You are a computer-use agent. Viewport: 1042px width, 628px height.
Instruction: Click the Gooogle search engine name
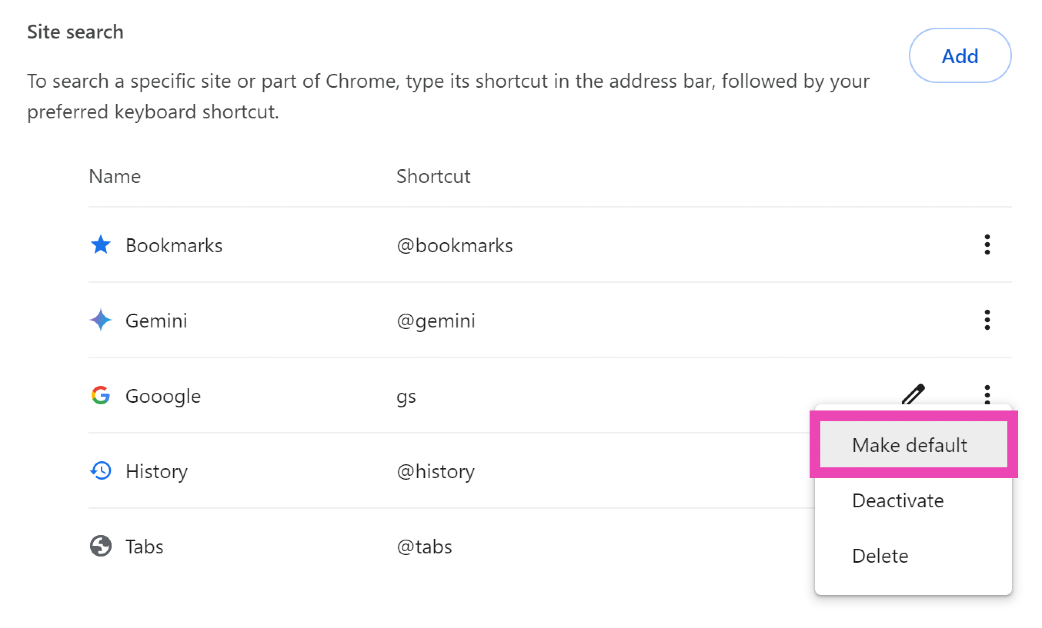click(163, 396)
